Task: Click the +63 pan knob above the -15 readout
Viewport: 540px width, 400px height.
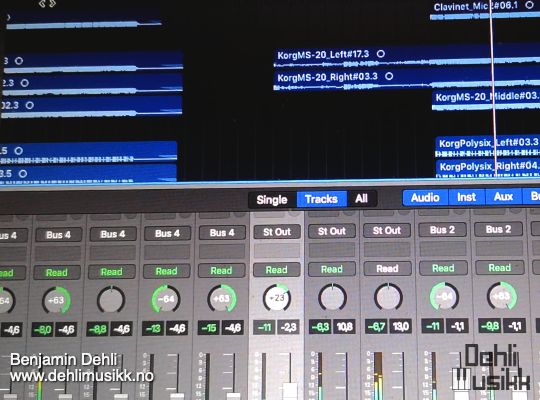Action: tap(221, 298)
